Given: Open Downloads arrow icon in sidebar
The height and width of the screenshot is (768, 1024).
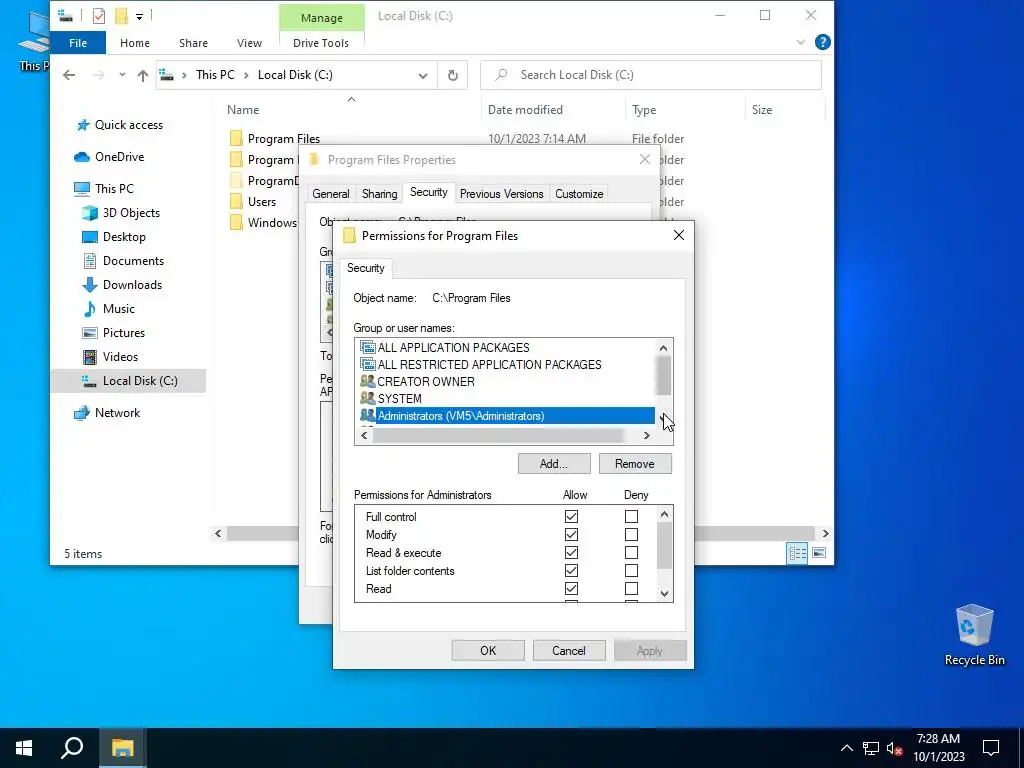Looking at the screenshot, I should pyautogui.click(x=89, y=285).
